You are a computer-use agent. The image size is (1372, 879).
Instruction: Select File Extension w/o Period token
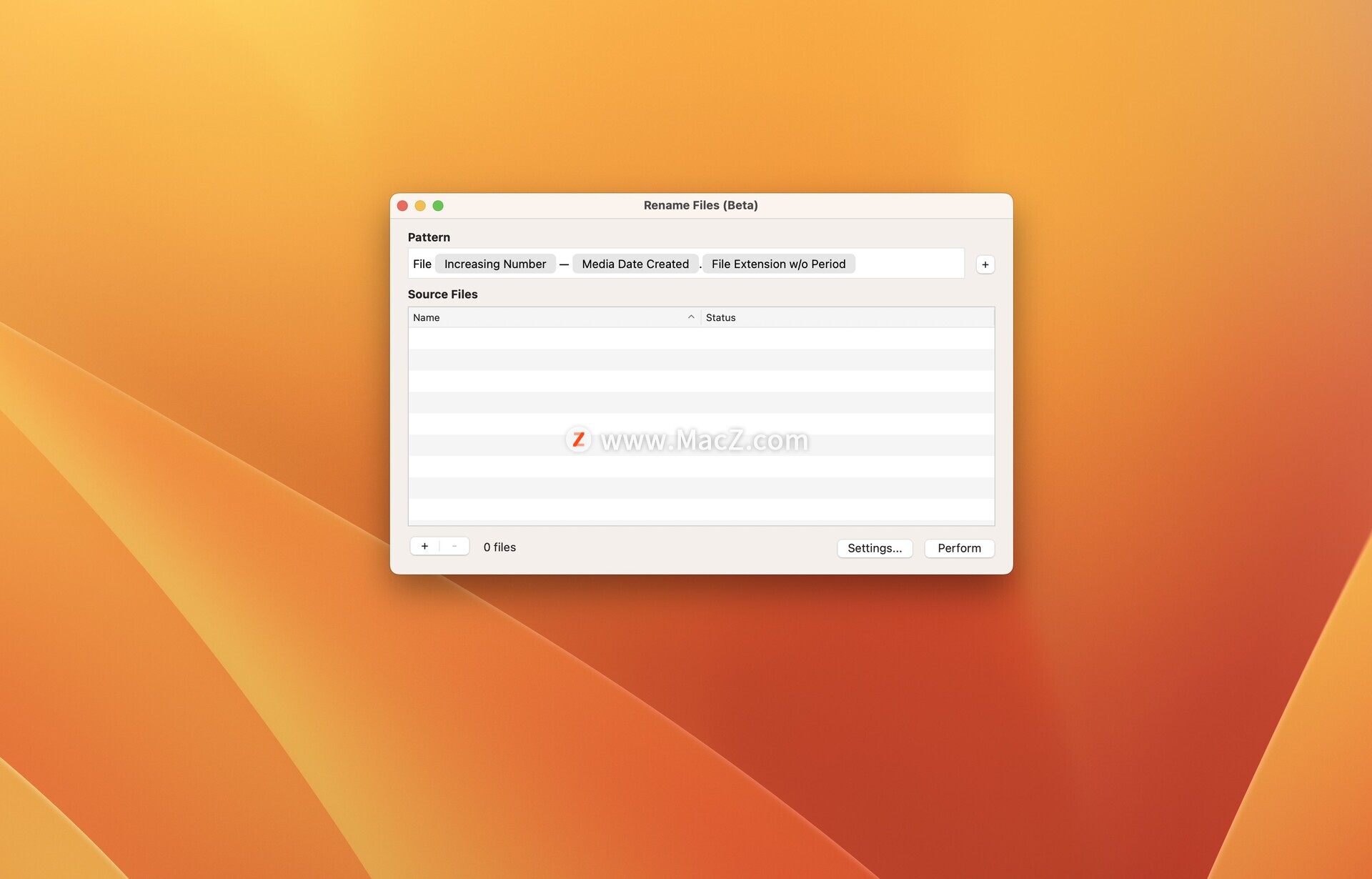[x=778, y=264]
